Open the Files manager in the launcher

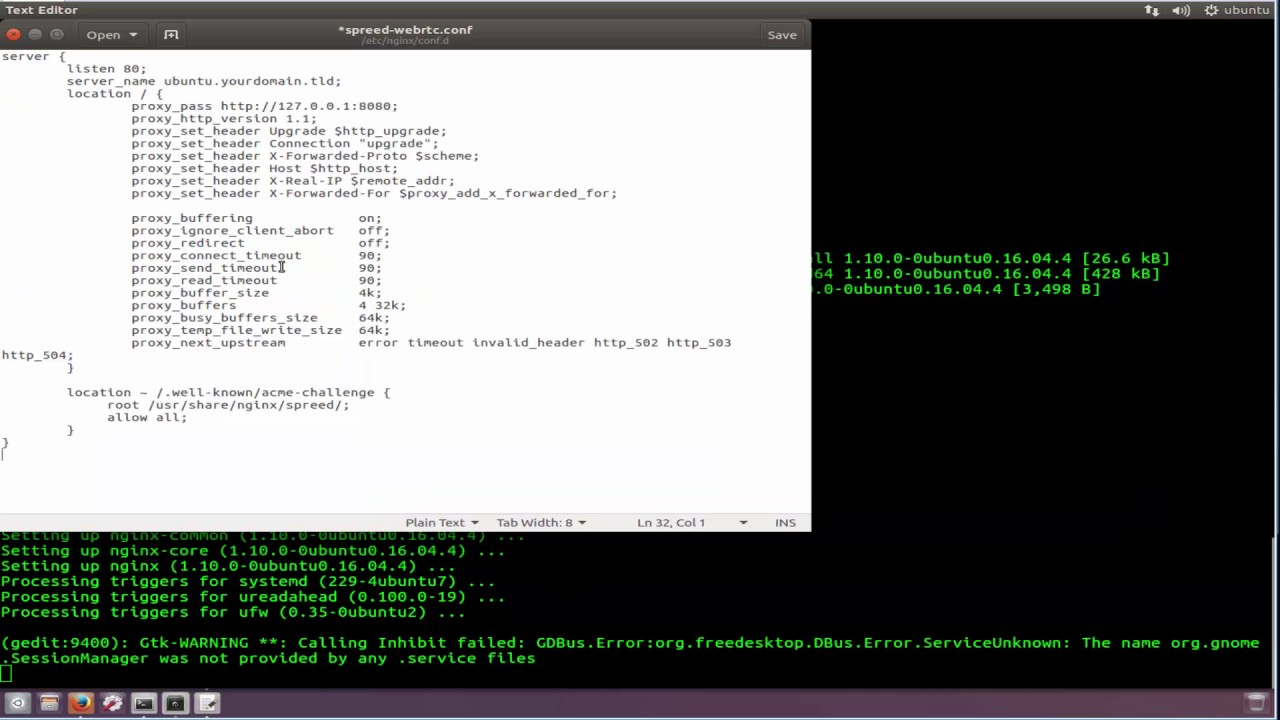click(x=49, y=703)
